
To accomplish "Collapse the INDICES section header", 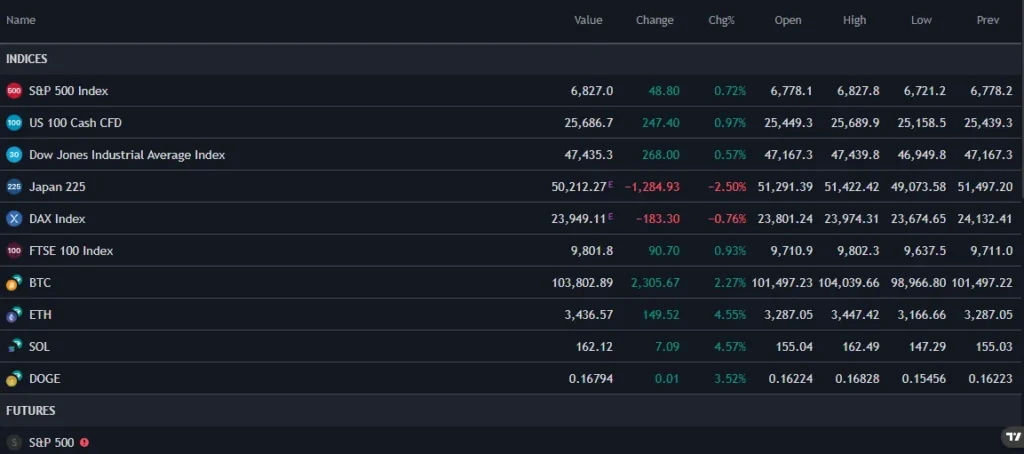I will (x=27, y=59).
